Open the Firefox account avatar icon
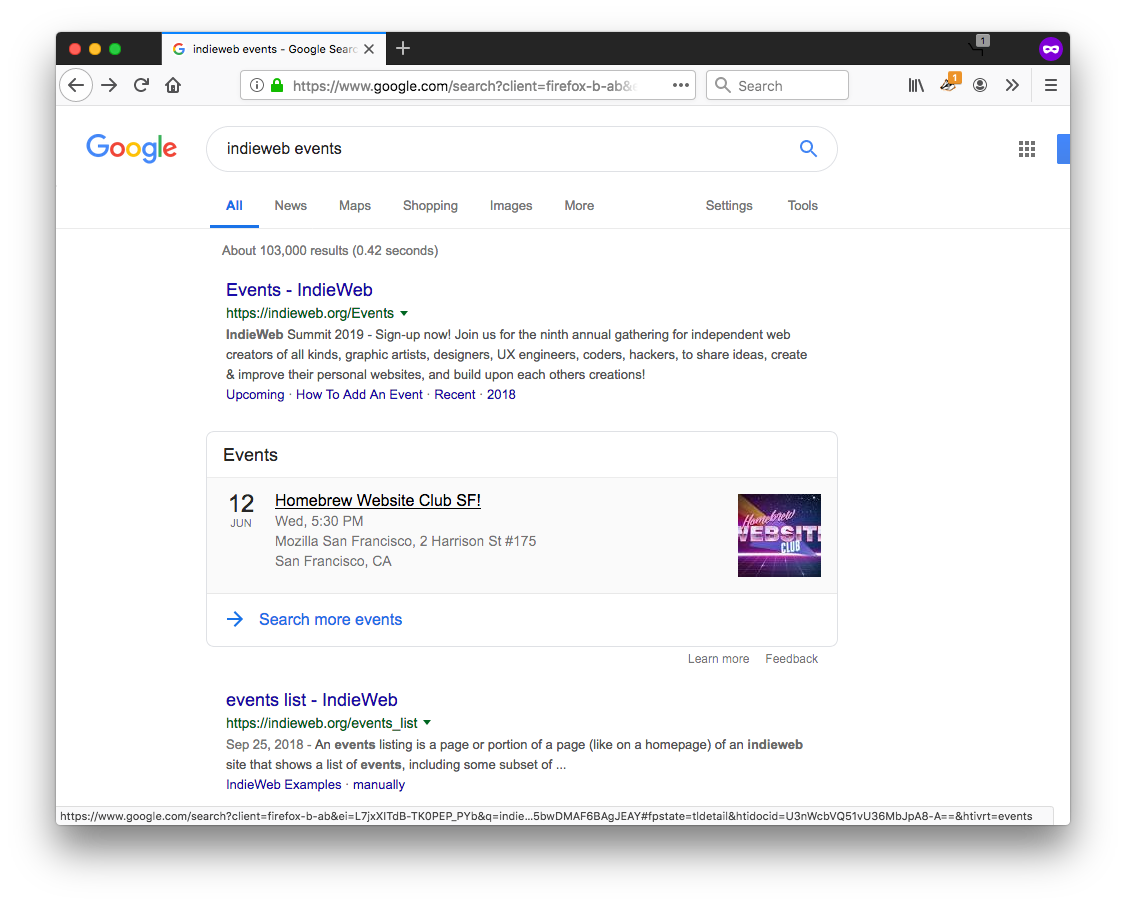The height and width of the screenshot is (905, 1126). click(x=980, y=85)
